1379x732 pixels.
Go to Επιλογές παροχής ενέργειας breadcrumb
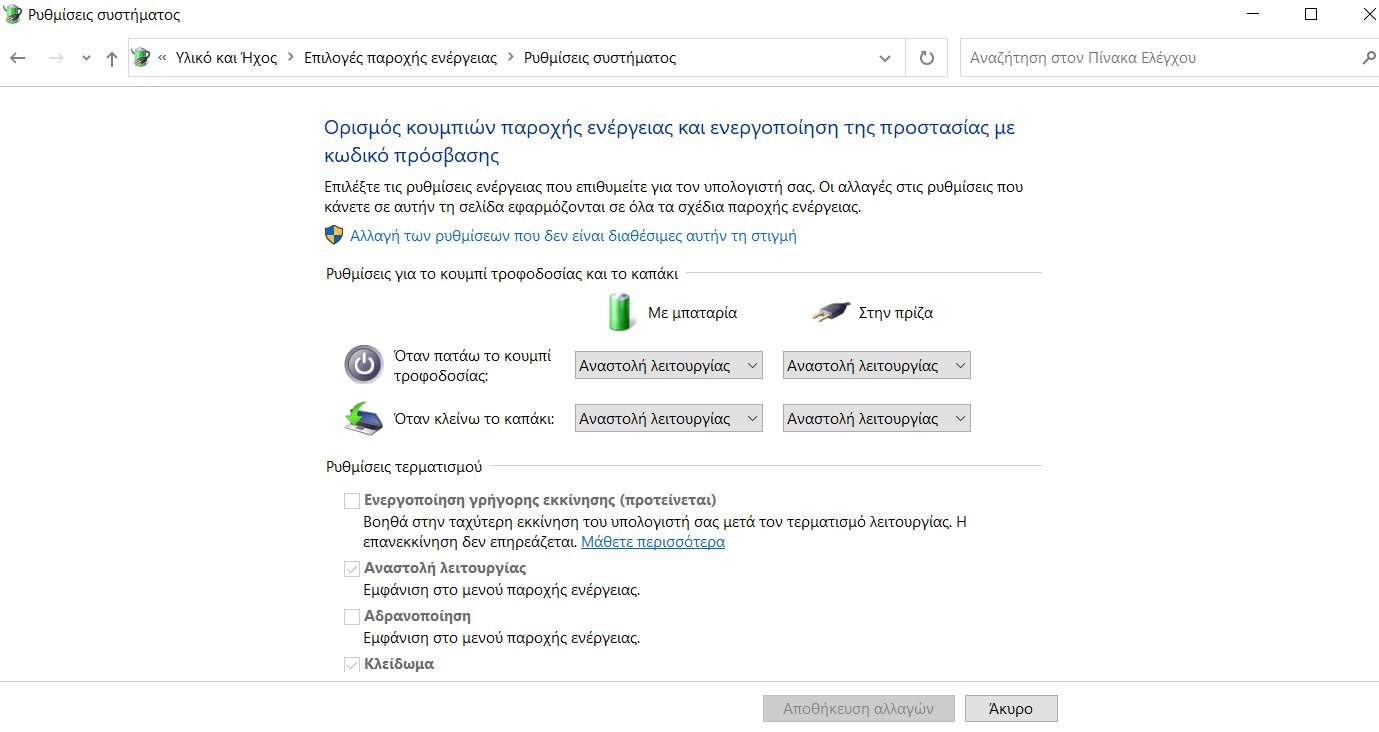(x=400, y=58)
